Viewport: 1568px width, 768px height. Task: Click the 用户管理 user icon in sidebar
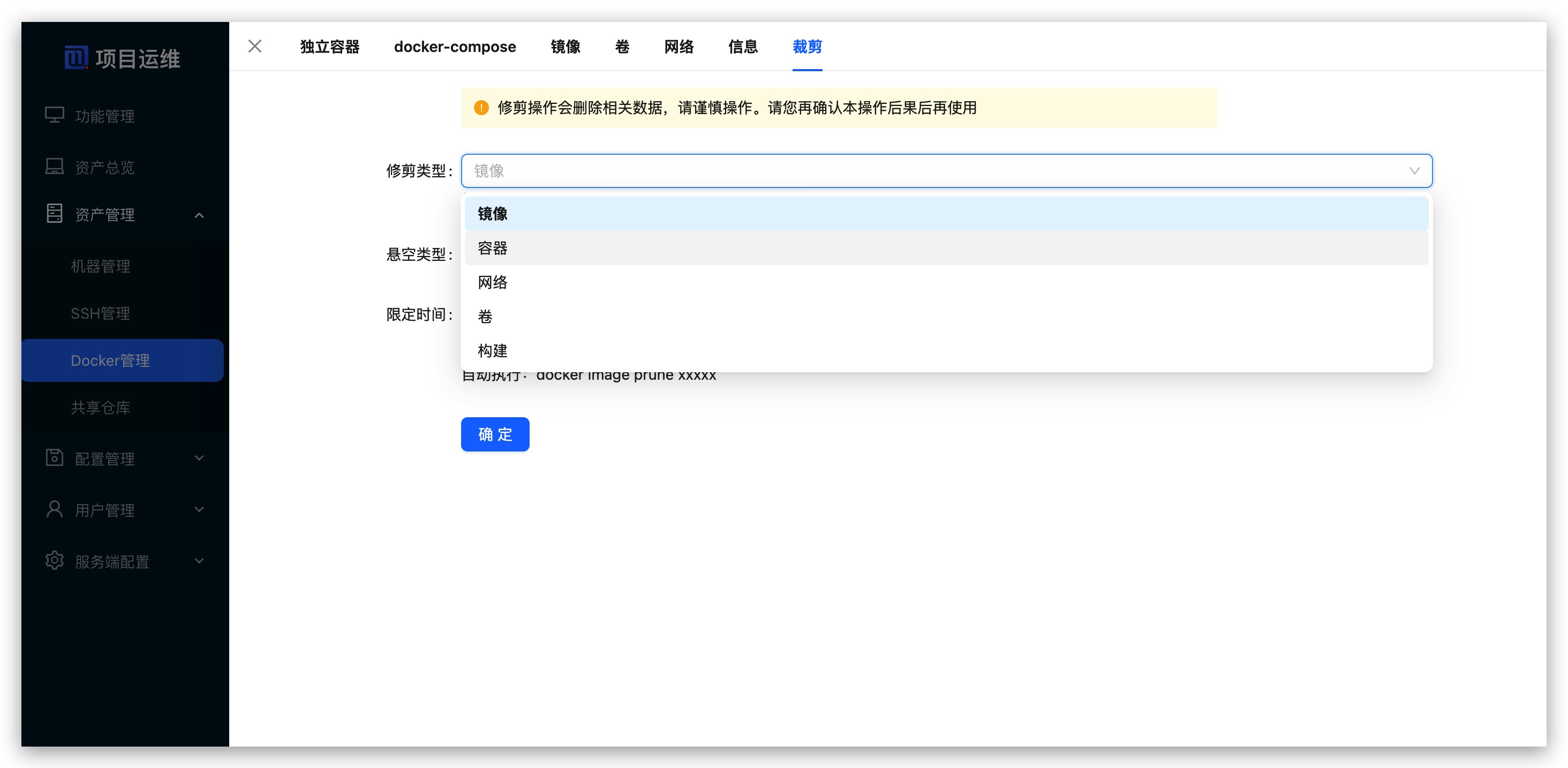coord(55,510)
